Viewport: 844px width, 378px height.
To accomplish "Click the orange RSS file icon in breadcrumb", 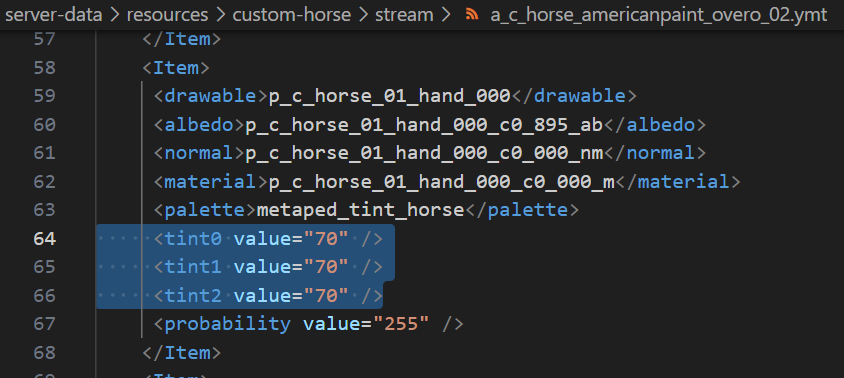I will click(472, 15).
